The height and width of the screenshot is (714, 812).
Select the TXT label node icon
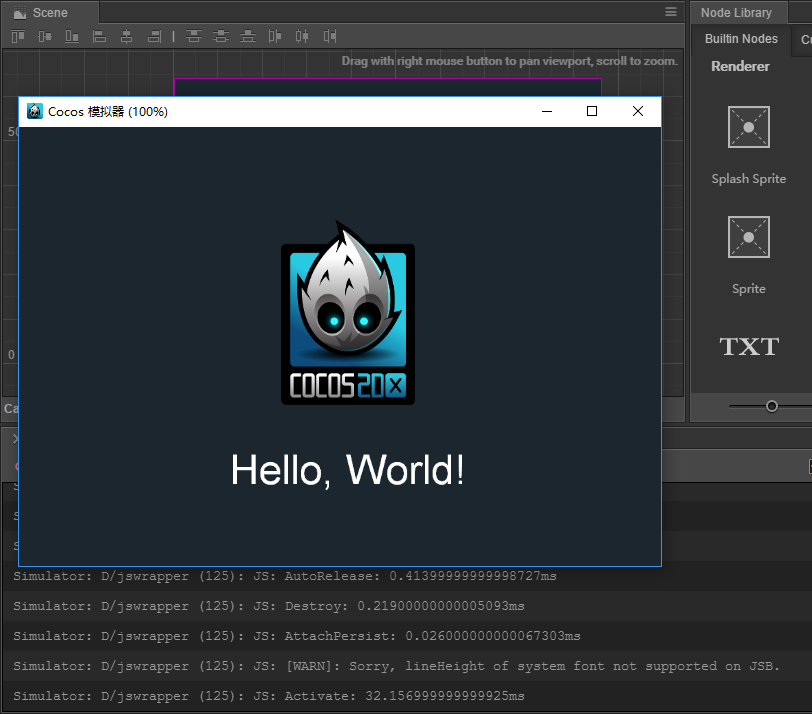pos(749,346)
